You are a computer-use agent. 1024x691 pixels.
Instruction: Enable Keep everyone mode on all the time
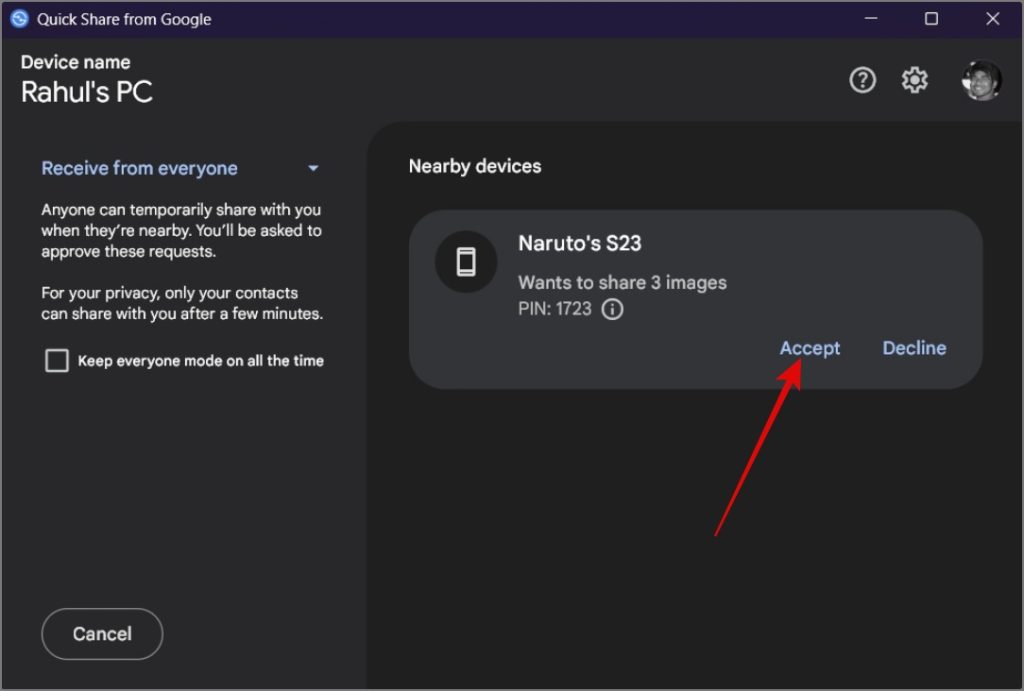(57, 361)
